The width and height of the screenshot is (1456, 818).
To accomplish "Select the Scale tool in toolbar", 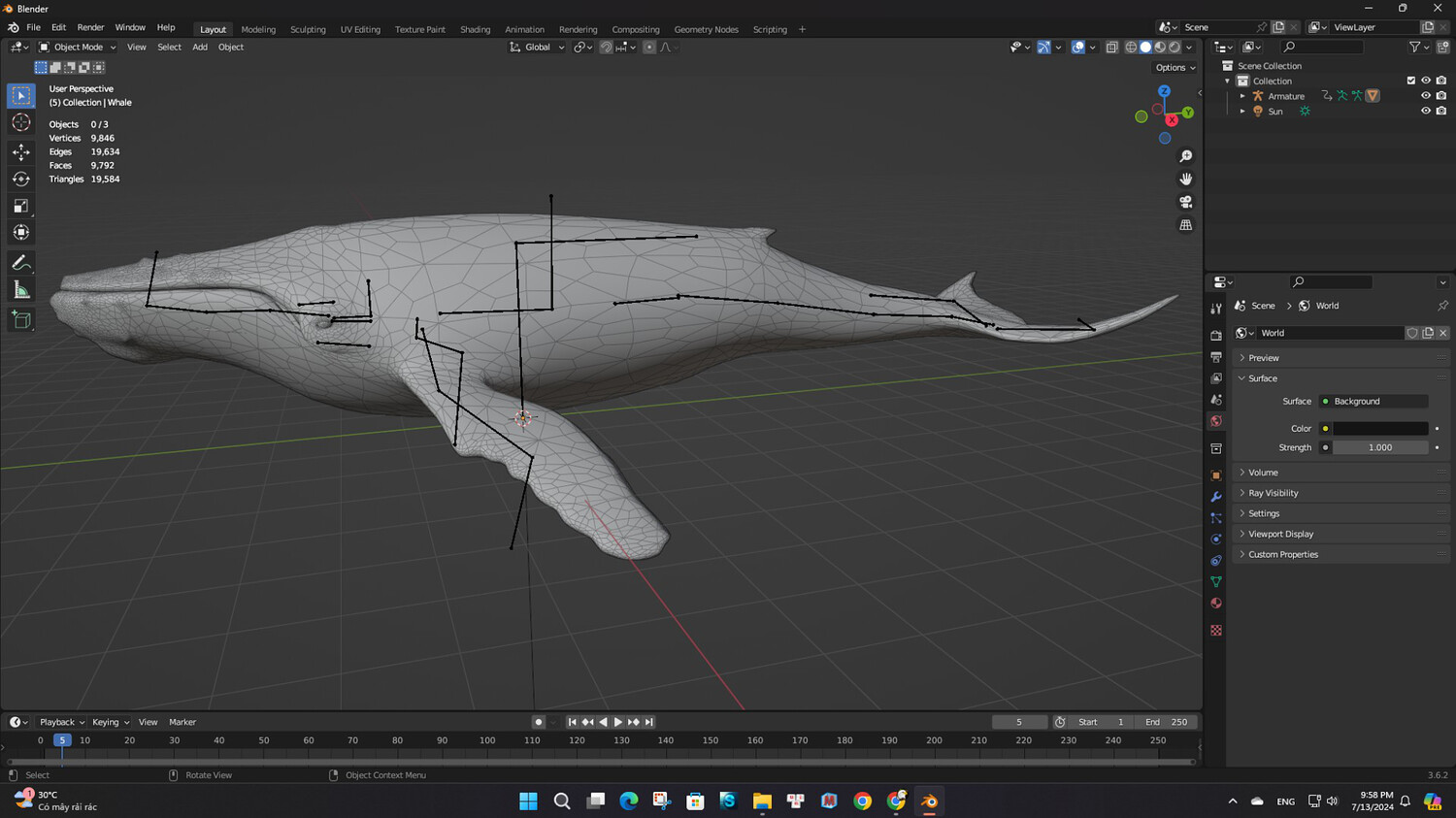I will point(20,206).
